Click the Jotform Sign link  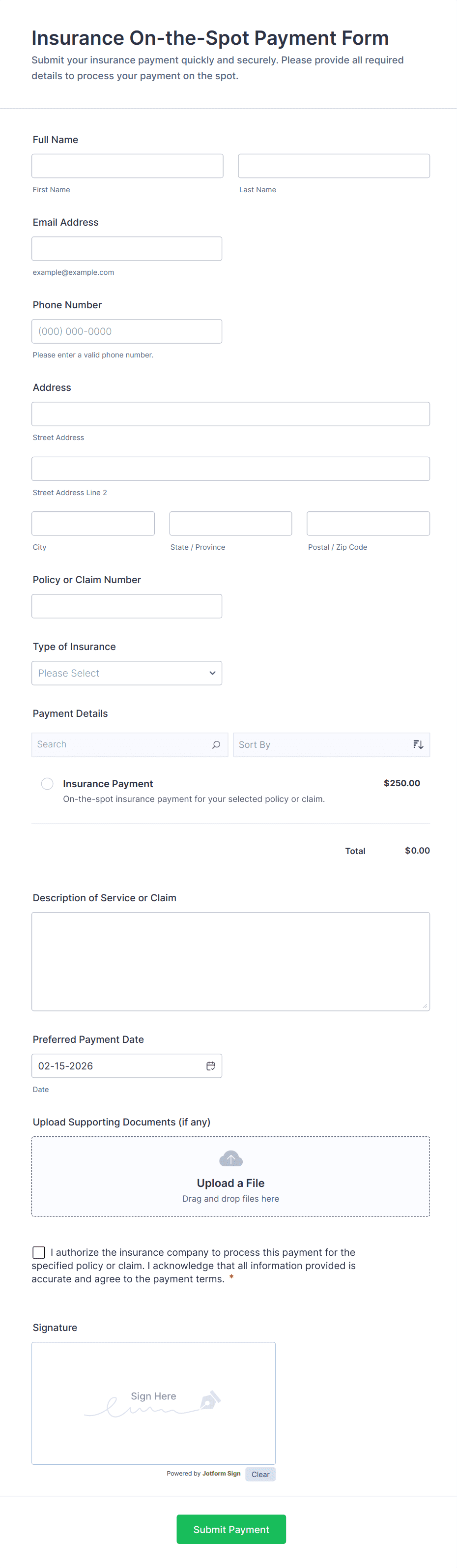coord(222,1474)
